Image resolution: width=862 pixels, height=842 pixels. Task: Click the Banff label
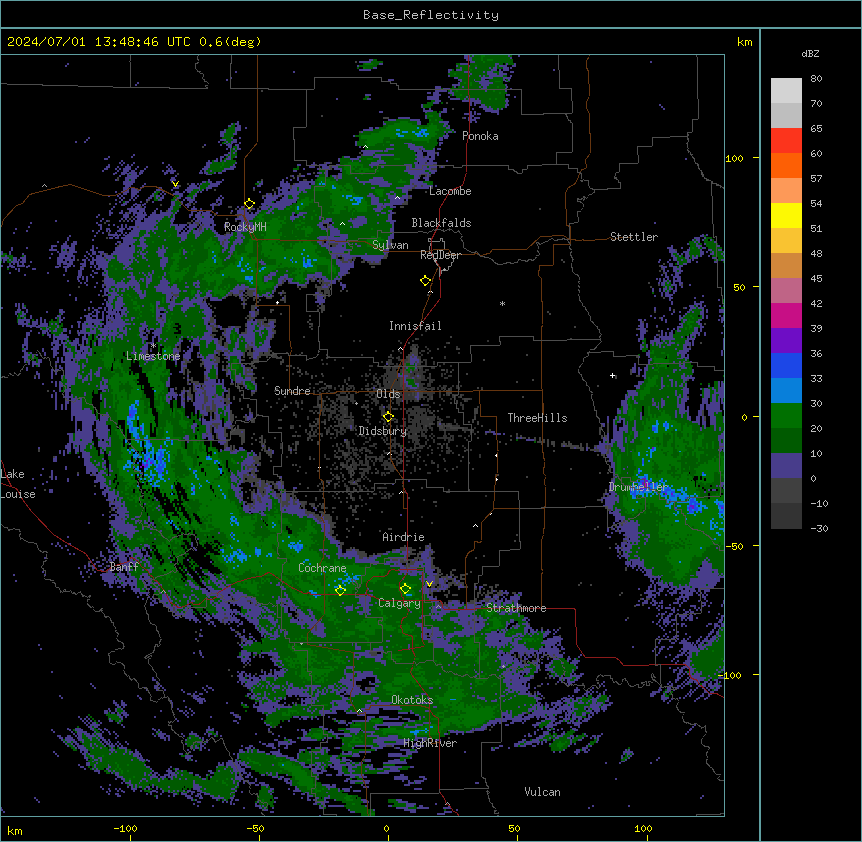(124, 567)
